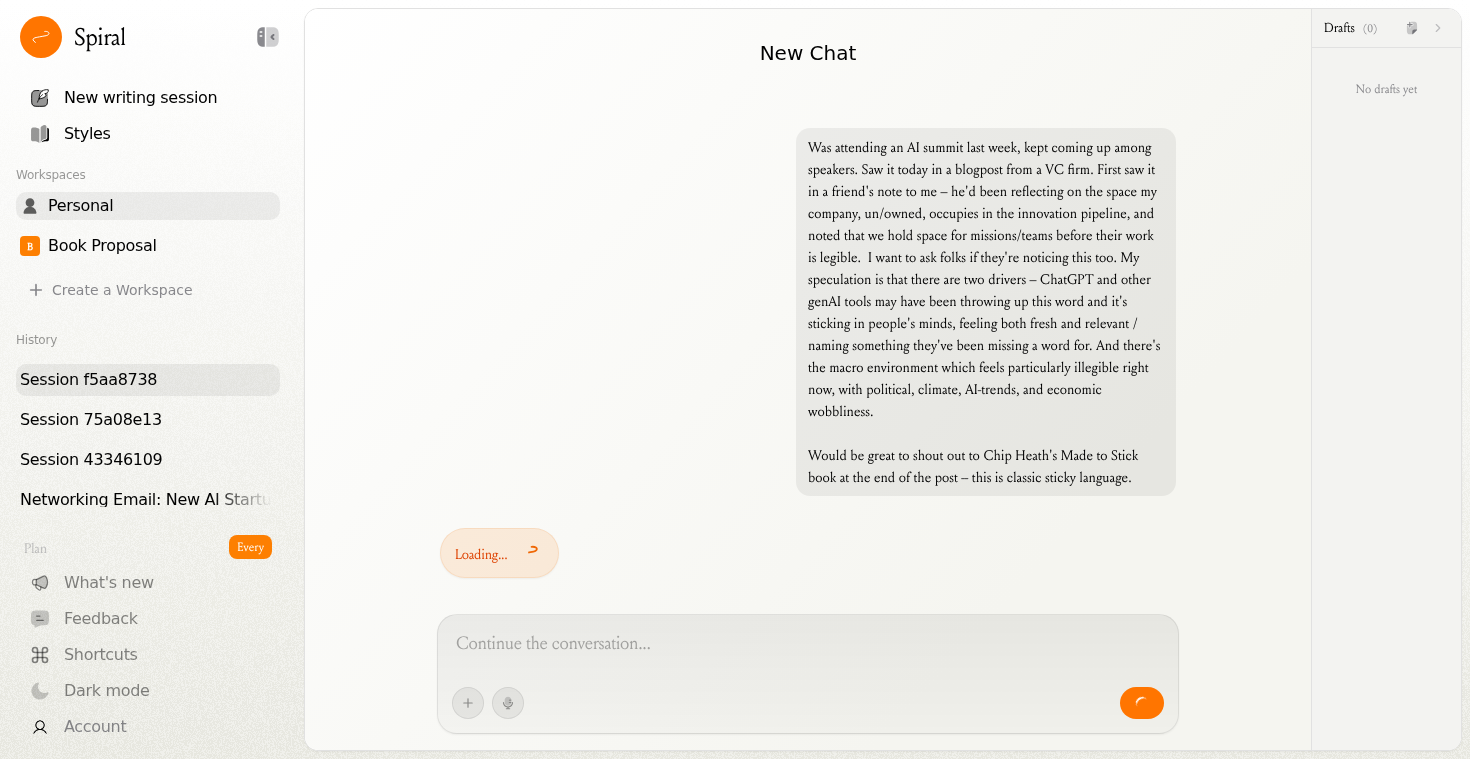Click the Spiral orange logo icon

coord(41,37)
